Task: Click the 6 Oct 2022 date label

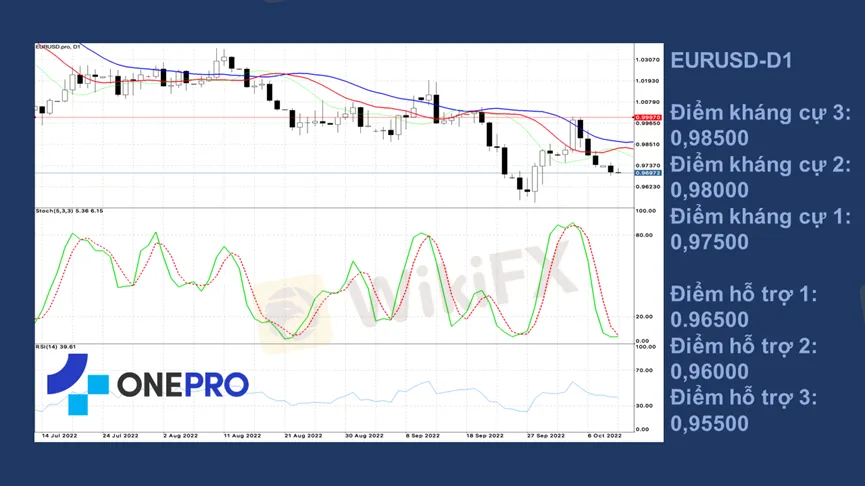Action: tap(605, 436)
